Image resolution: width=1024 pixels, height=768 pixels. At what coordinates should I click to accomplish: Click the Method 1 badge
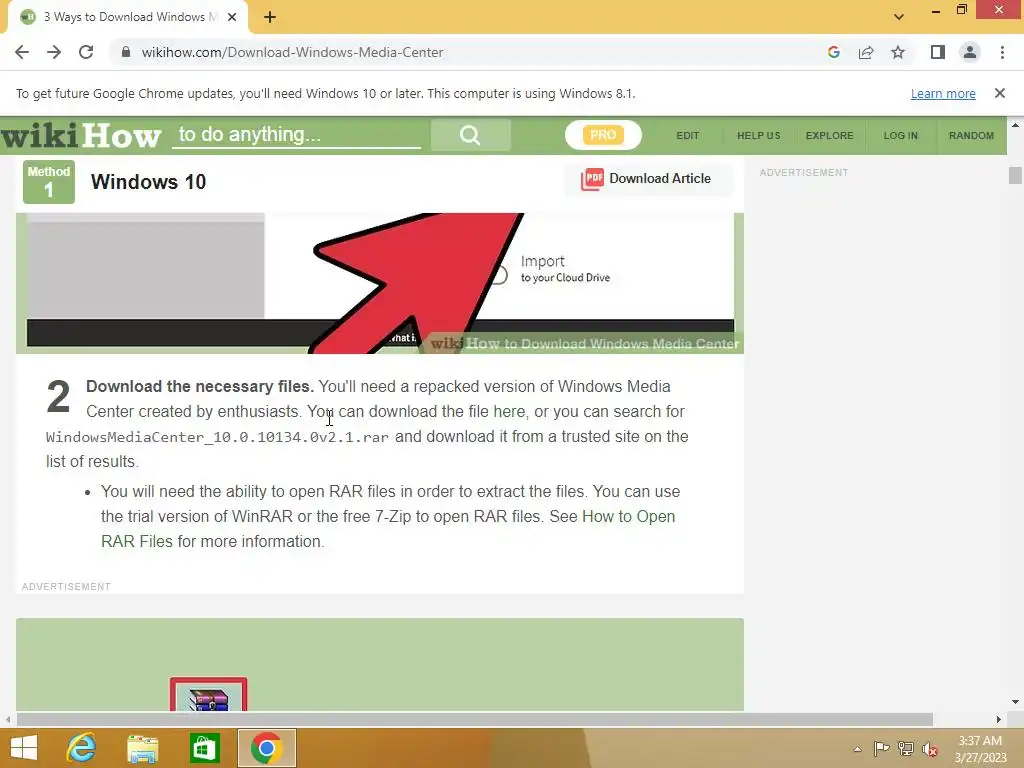(49, 182)
